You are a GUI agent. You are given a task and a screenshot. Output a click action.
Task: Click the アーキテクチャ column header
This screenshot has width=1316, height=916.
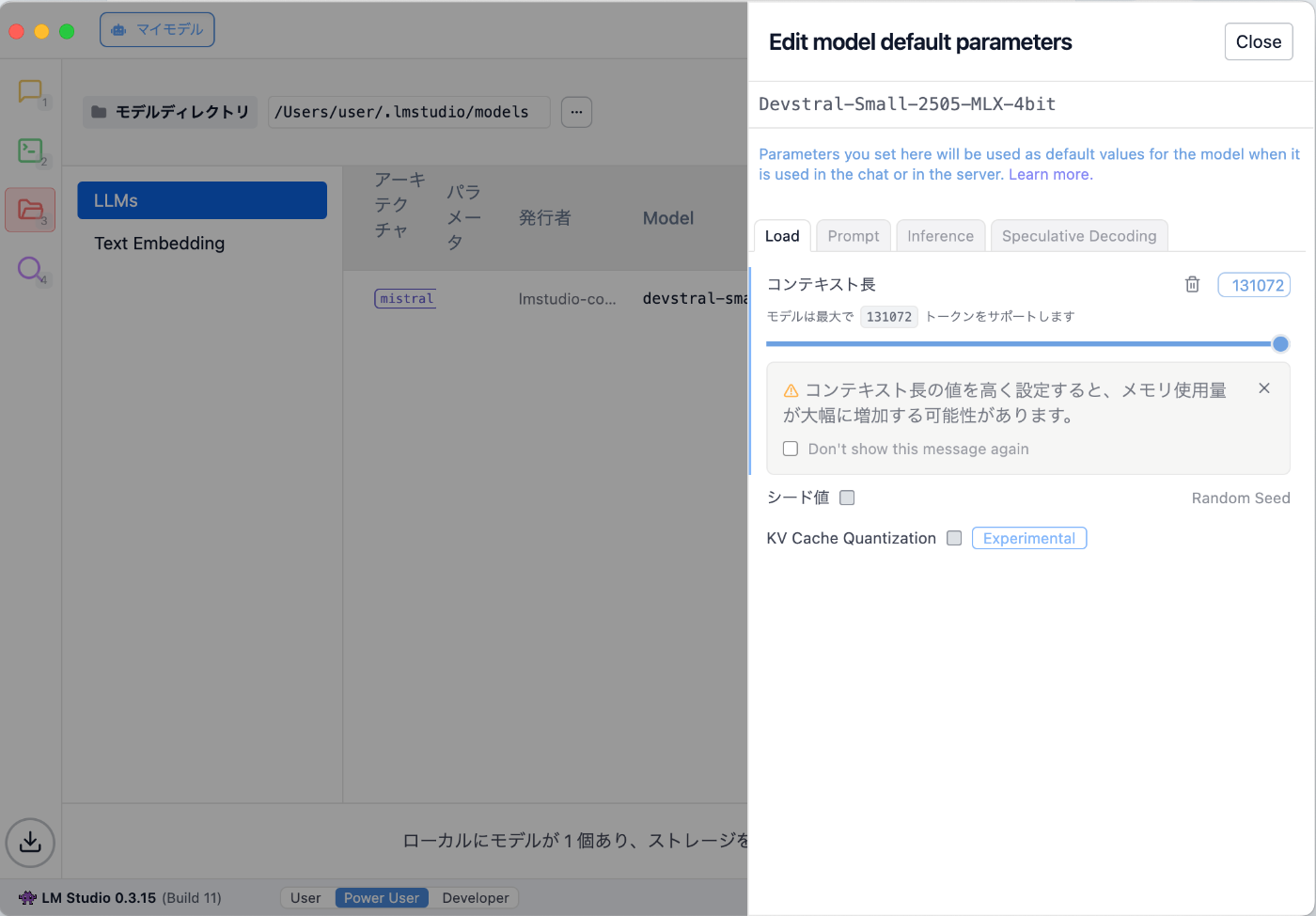[x=400, y=205]
